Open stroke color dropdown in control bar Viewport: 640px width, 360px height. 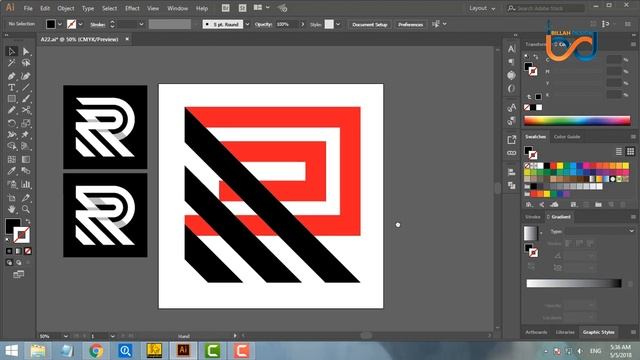(80, 24)
